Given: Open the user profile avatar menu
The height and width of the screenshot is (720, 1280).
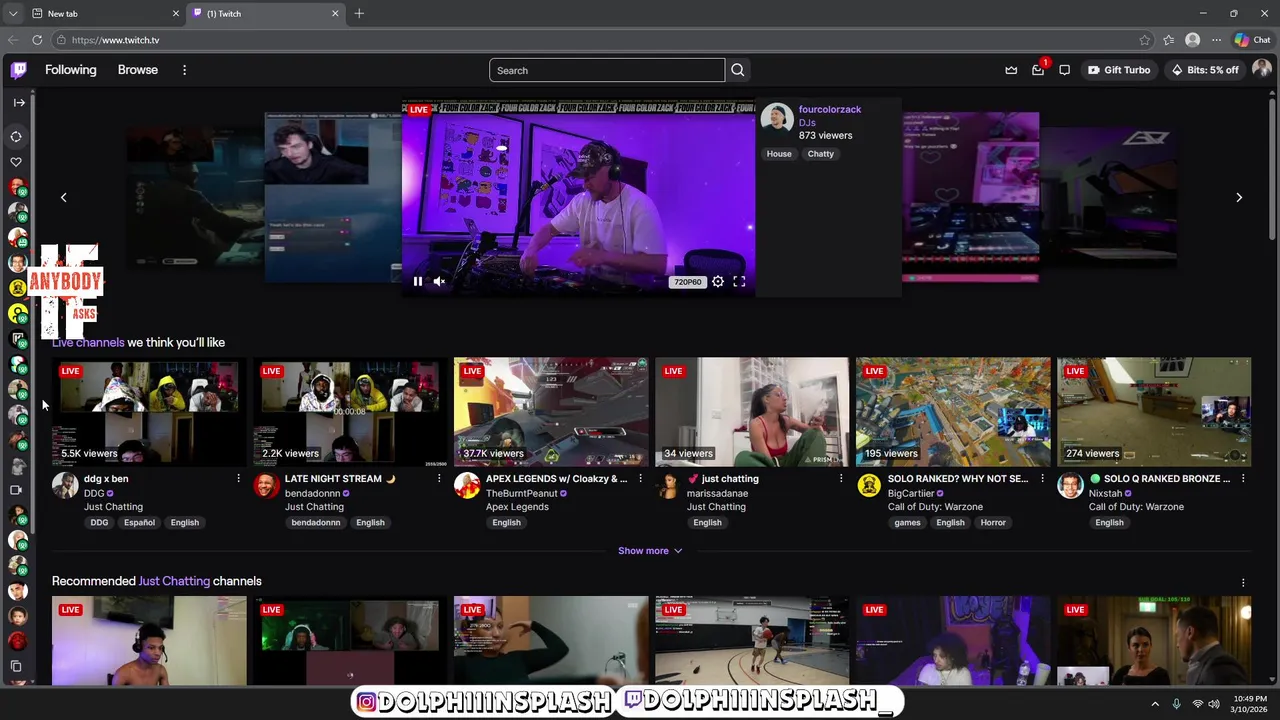Looking at the screenshot, I should pos(1261,70).
